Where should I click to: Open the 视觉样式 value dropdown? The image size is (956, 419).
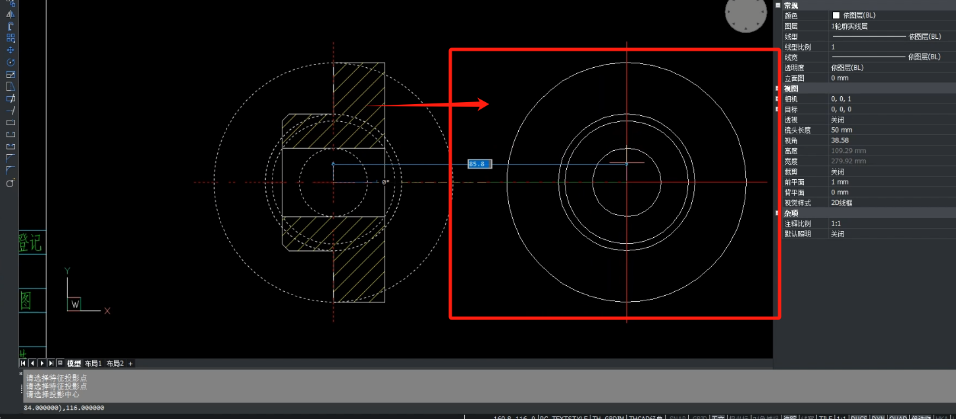tap(892, 202)
